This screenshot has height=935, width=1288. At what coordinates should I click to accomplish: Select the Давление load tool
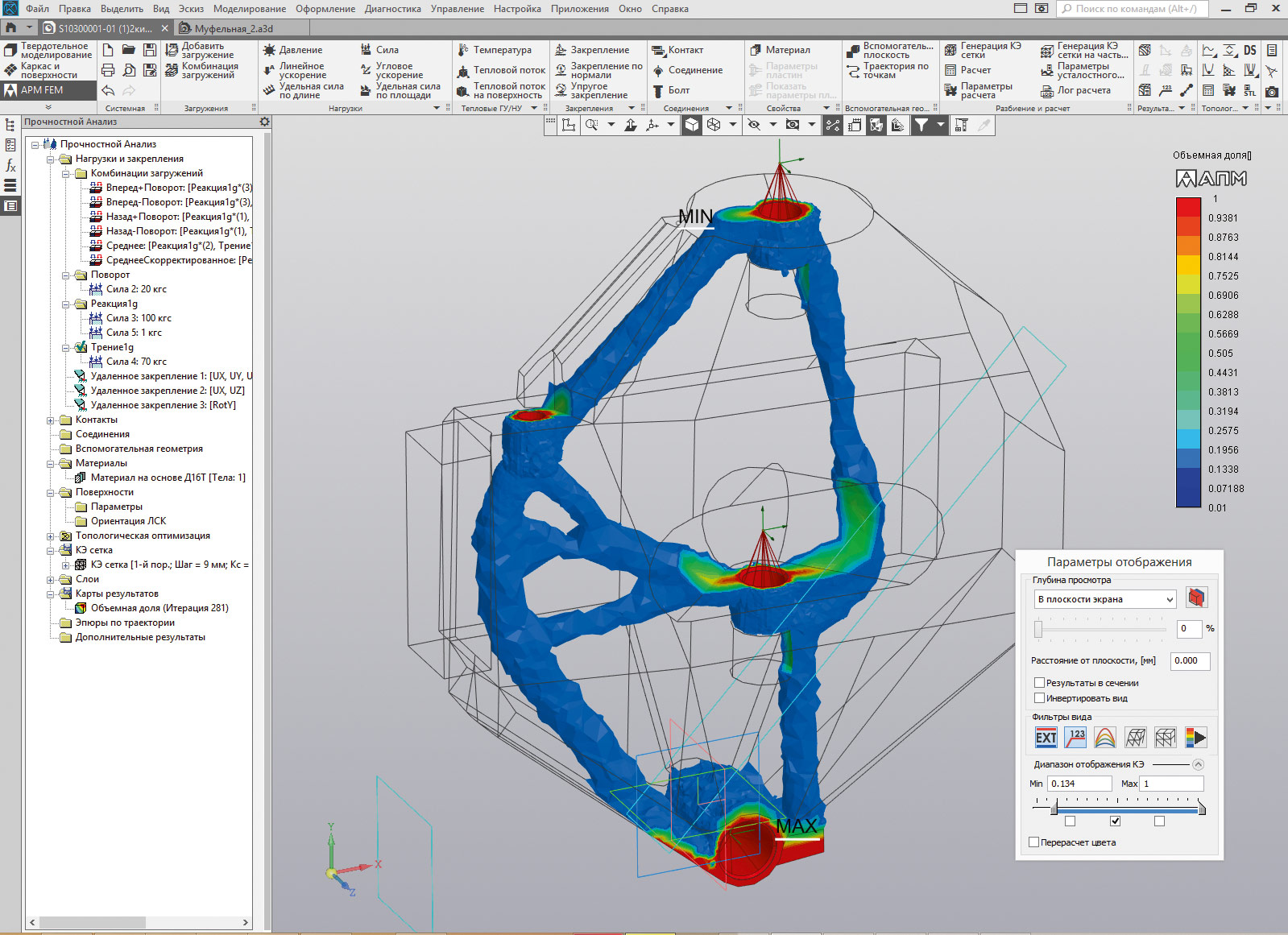(293, 50)
